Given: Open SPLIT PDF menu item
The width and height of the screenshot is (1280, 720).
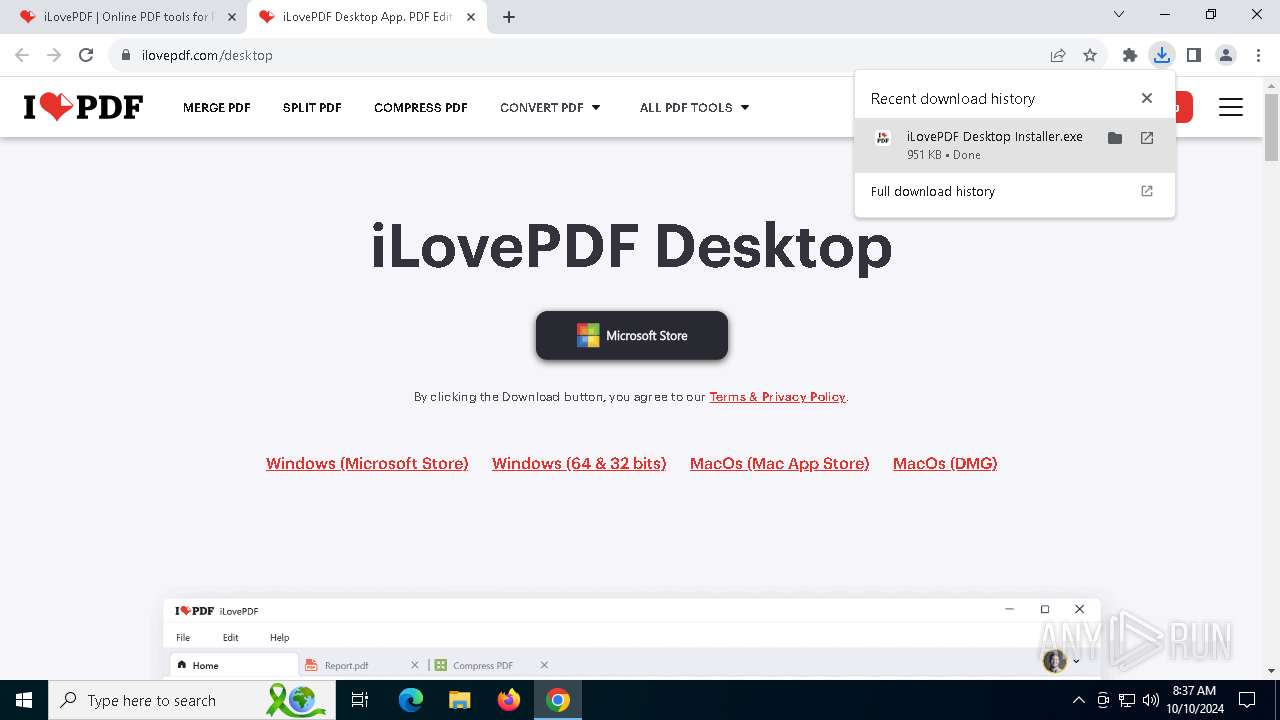Looking at the screenshot, I should click(312, 107).
